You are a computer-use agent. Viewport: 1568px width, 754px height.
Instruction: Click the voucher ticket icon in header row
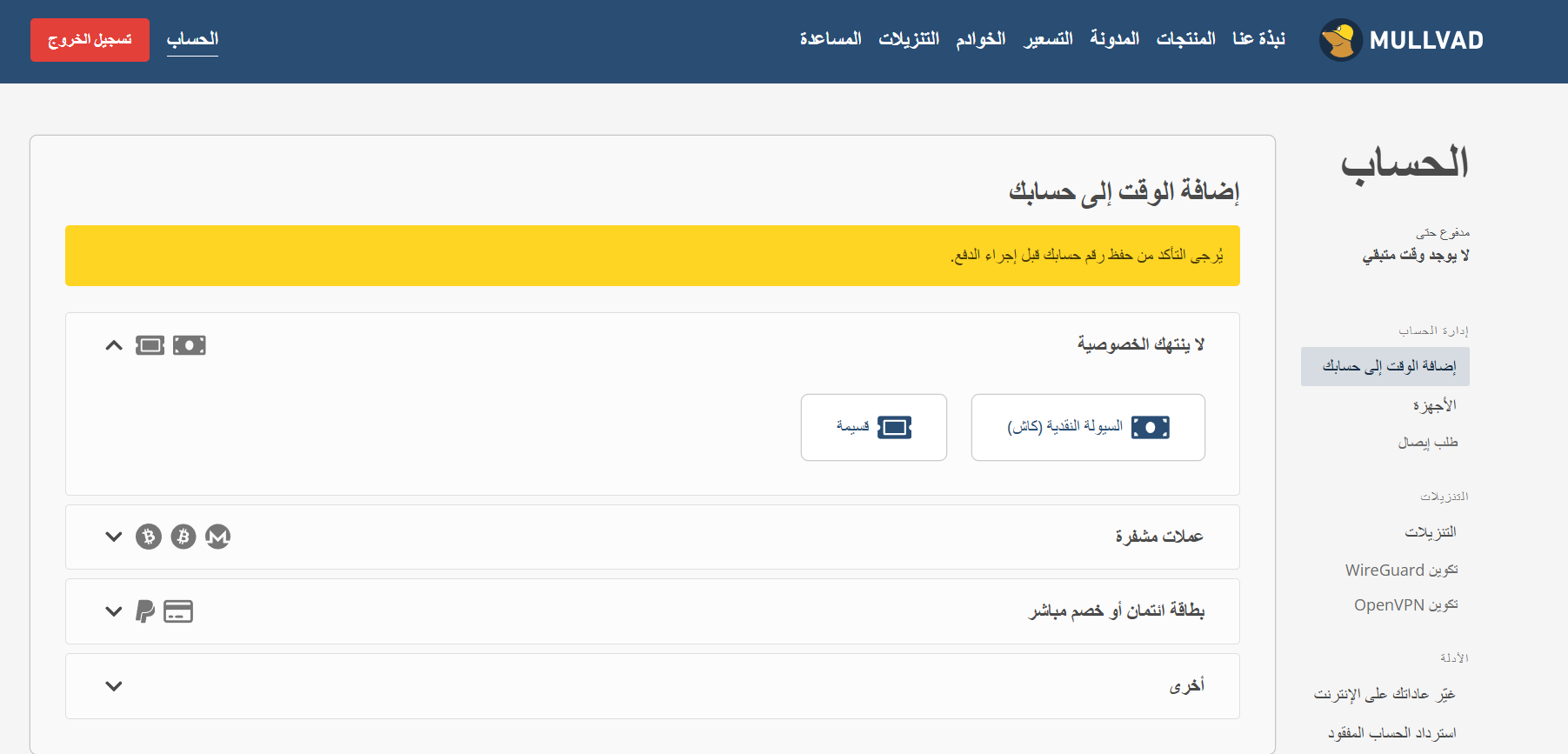point(150,345)
